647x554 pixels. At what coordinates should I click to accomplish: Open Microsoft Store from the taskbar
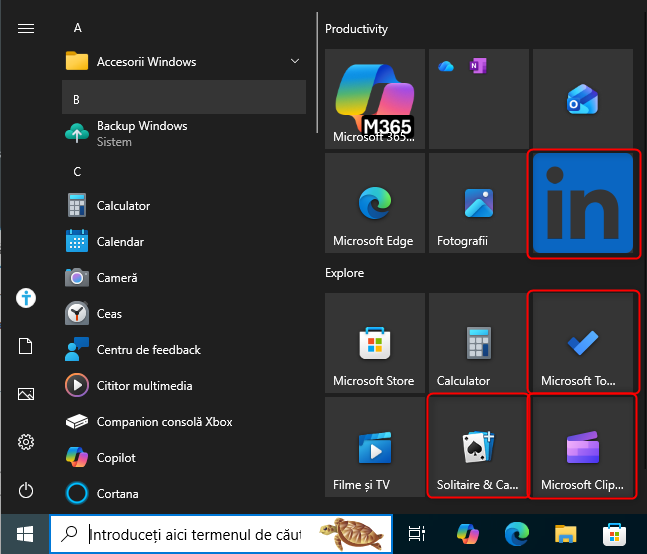(x=614, y=534)
